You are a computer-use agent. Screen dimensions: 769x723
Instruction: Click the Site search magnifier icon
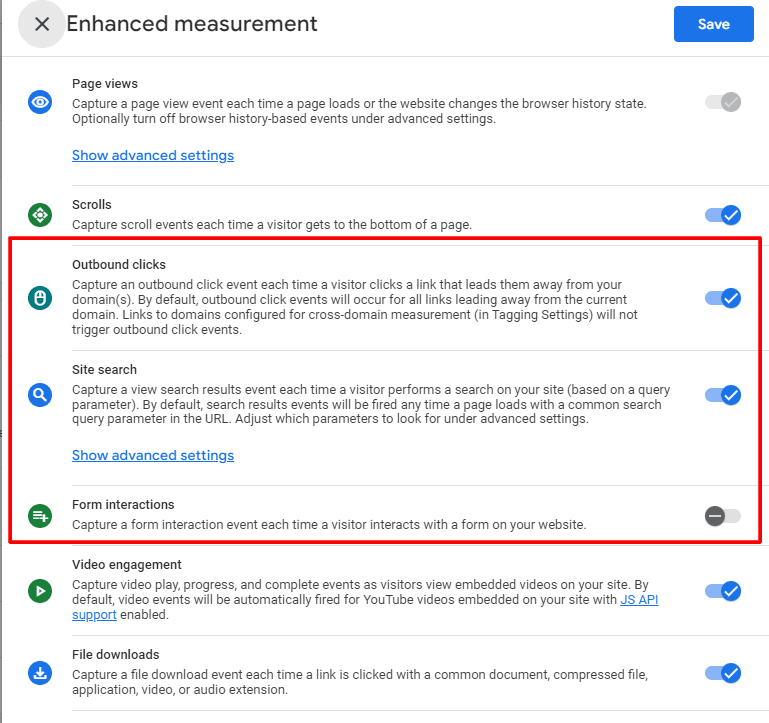click(40, 395)
